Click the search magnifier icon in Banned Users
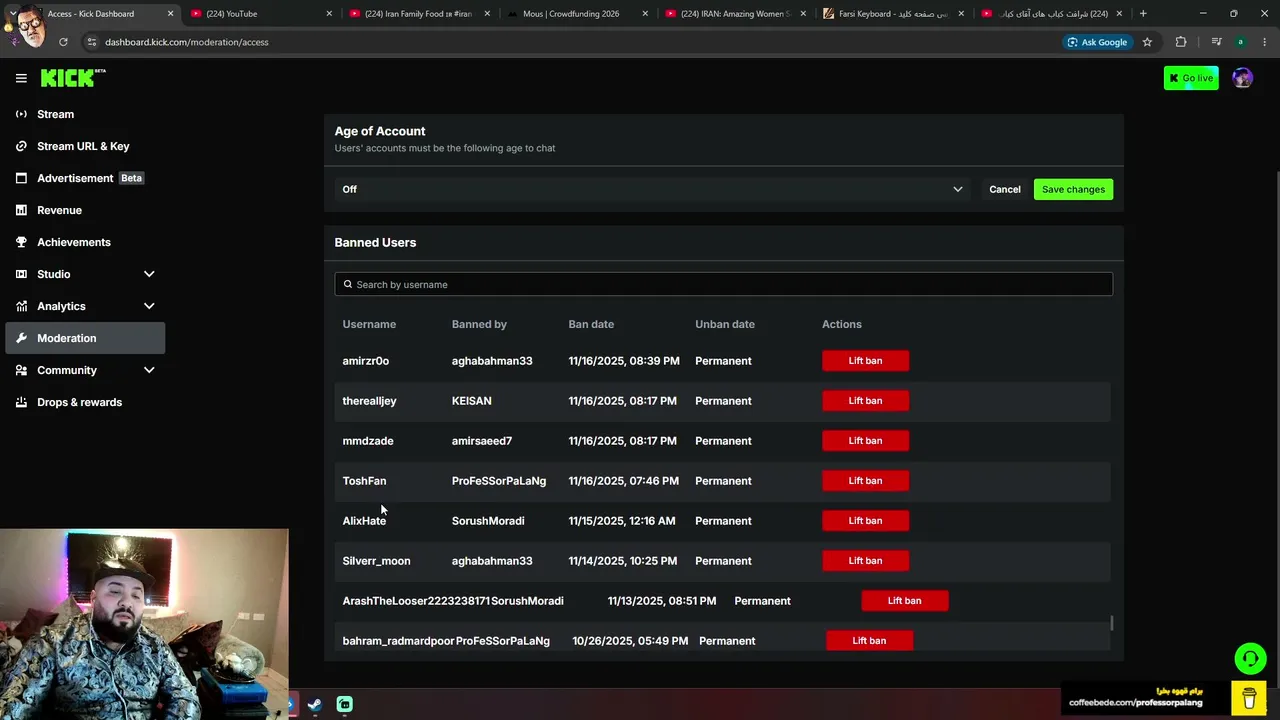 click(348, 284)
